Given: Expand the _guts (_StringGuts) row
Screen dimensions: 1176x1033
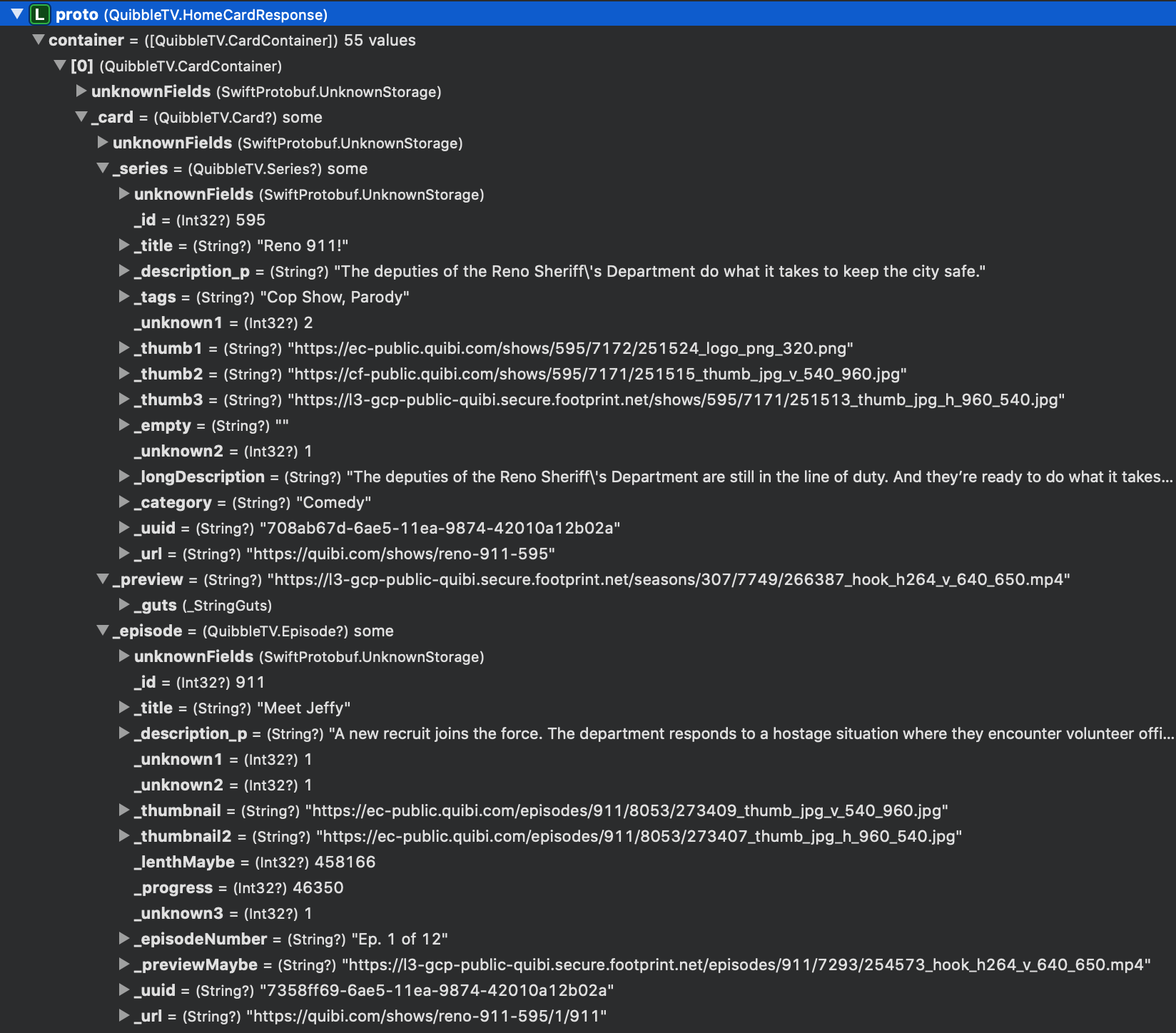Looking at the screenshot, I should click(124, 604).
